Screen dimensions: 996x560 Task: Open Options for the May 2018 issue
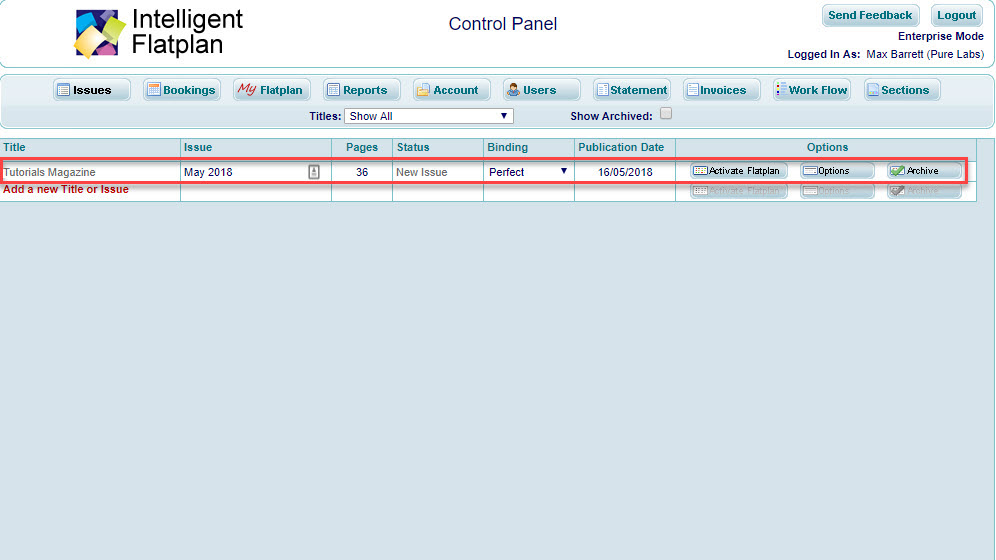(x=837, y=171)
